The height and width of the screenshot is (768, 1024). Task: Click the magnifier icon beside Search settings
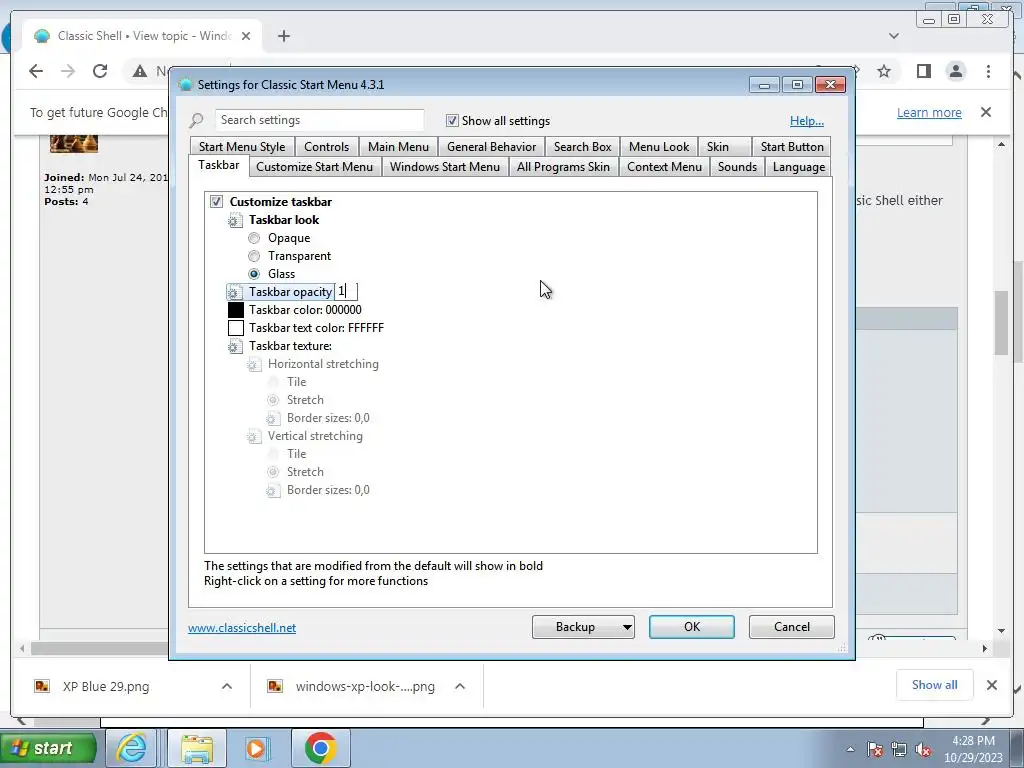point(197,120)
